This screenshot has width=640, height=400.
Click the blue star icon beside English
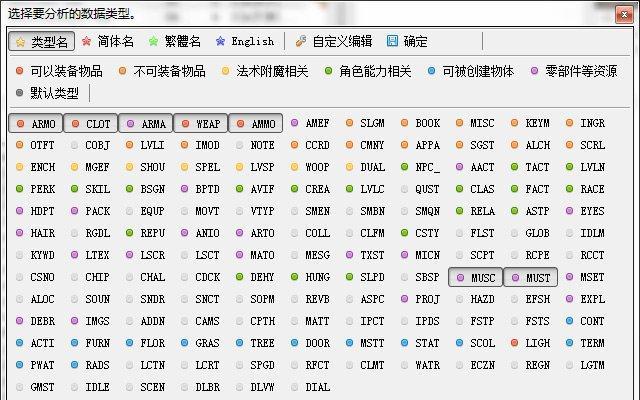click(x=220, y=41)
